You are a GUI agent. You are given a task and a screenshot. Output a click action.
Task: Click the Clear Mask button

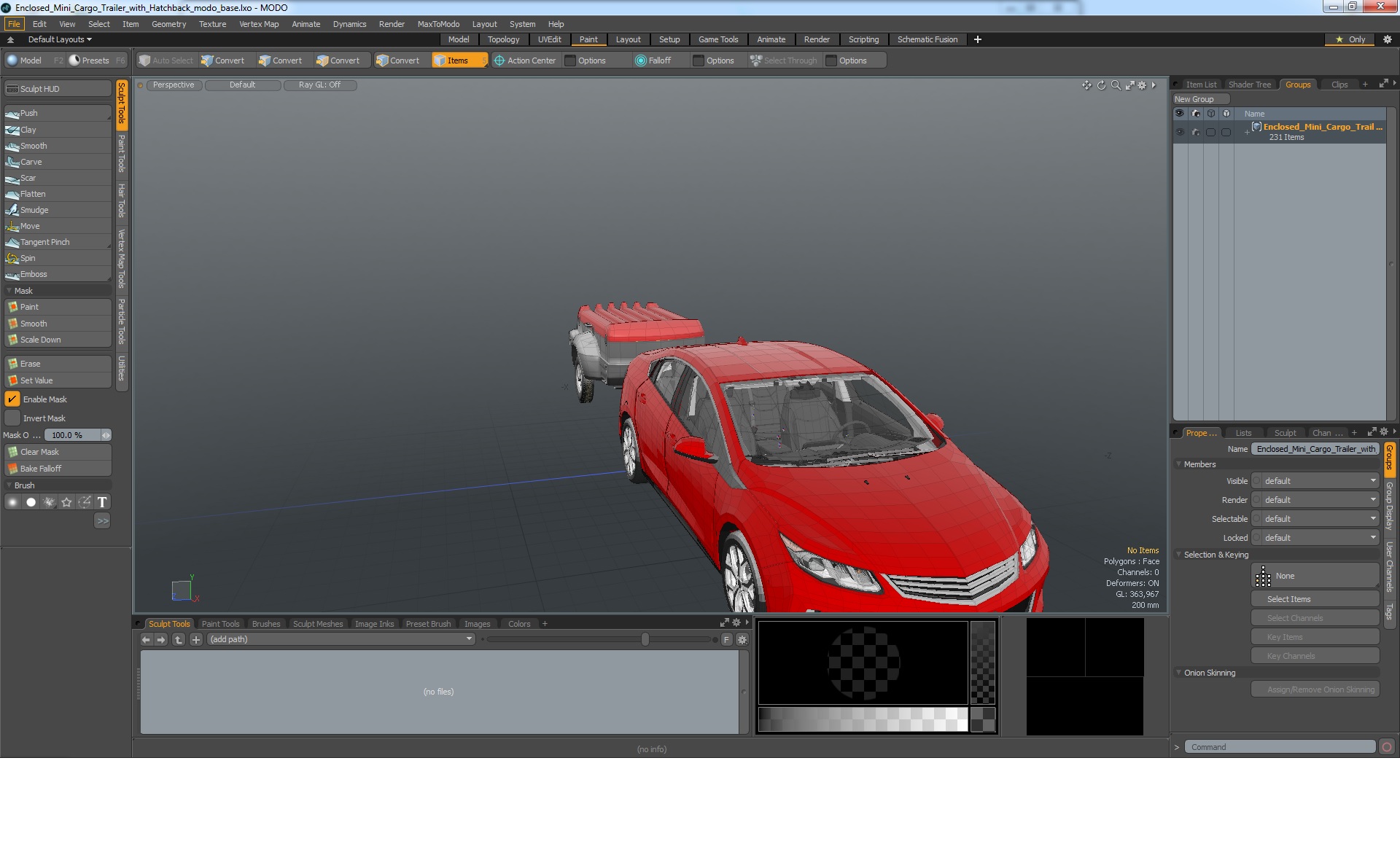[x=39, y=452]
